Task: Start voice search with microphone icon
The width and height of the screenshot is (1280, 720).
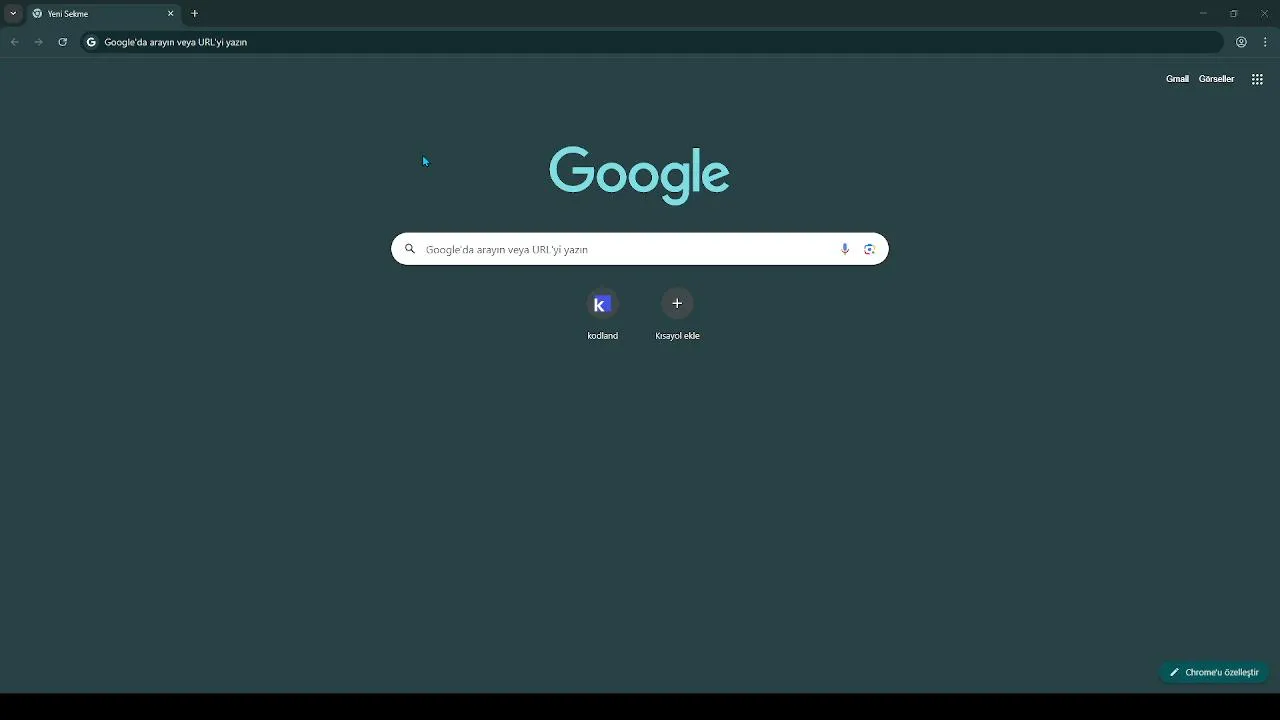Action: [x=845, y=249]
